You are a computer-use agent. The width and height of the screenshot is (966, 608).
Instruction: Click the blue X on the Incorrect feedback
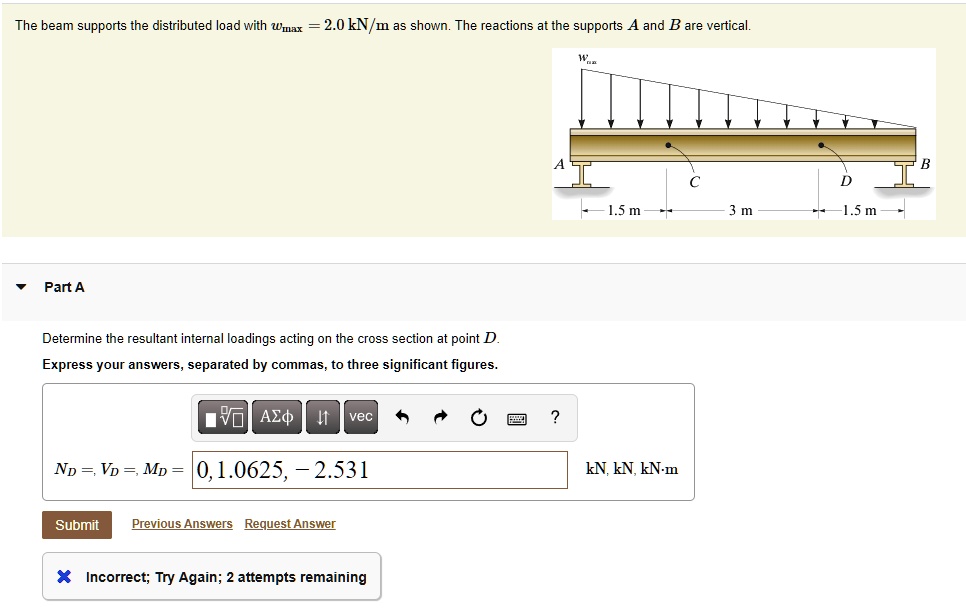click(x=63, y=576)
